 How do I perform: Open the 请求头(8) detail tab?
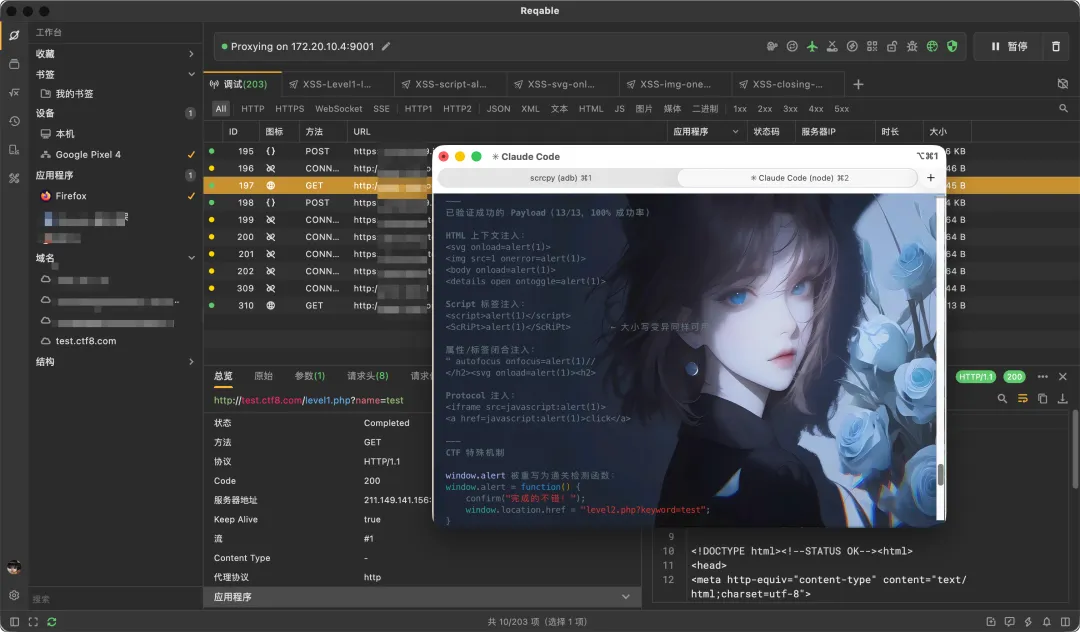(367, 376)
